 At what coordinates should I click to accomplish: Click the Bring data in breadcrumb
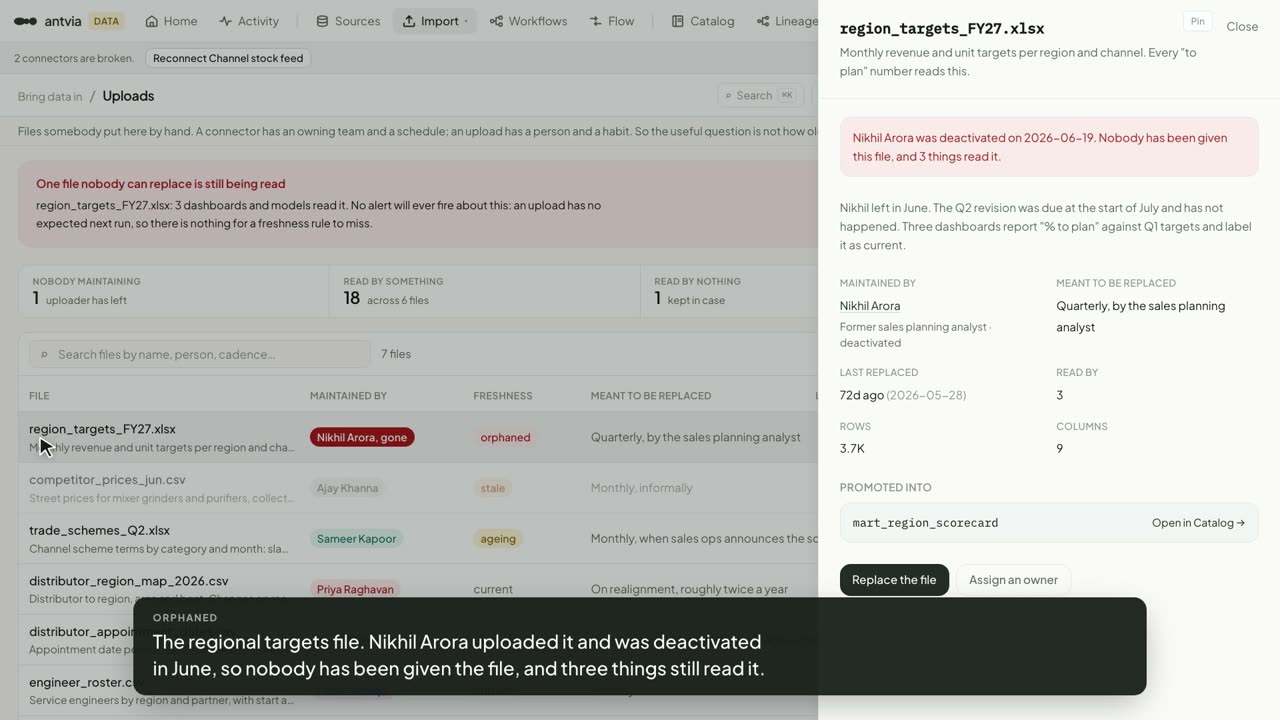(50, 96)
